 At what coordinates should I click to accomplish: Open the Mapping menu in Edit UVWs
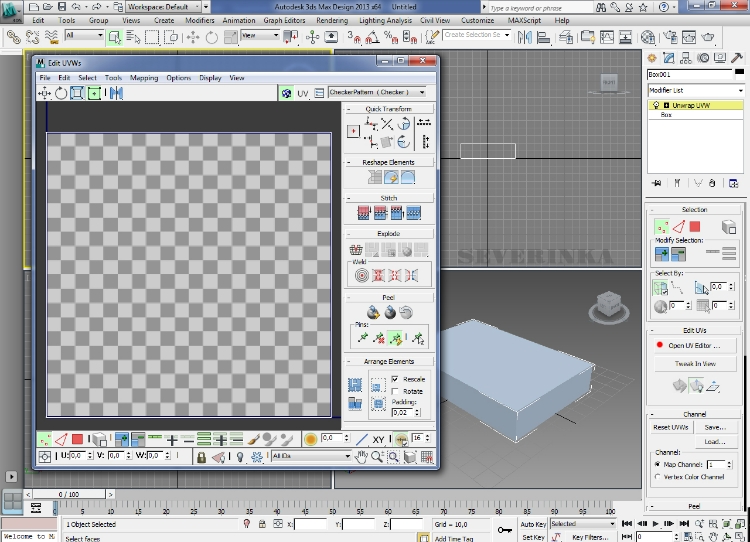pyautogui.click(x=143, y=77)
